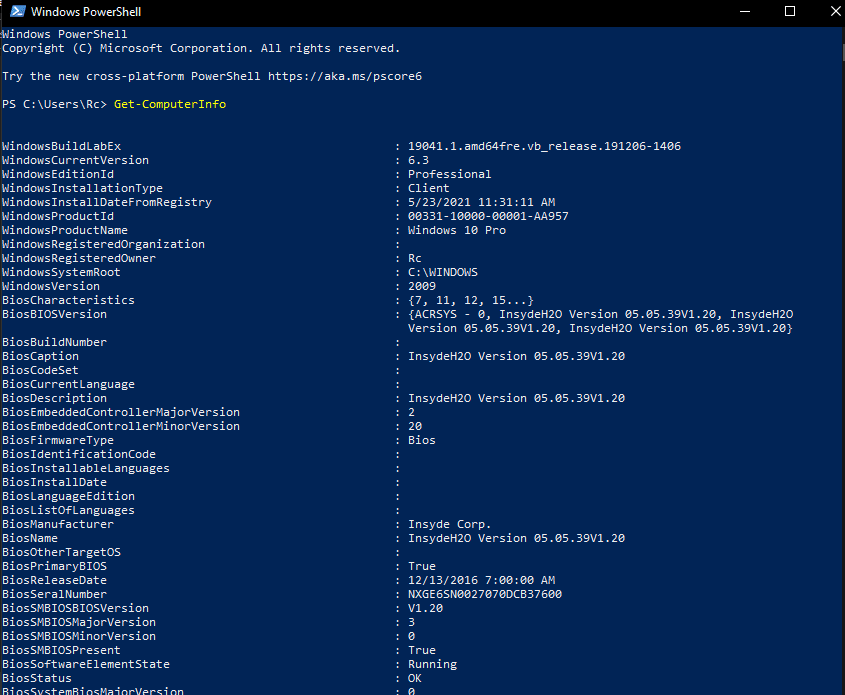This screenshot has width=845, height=695.
Task: Click the BiosCaption value InsydeH2O Version
Action: pyautogui.click(x=516, y=356)
